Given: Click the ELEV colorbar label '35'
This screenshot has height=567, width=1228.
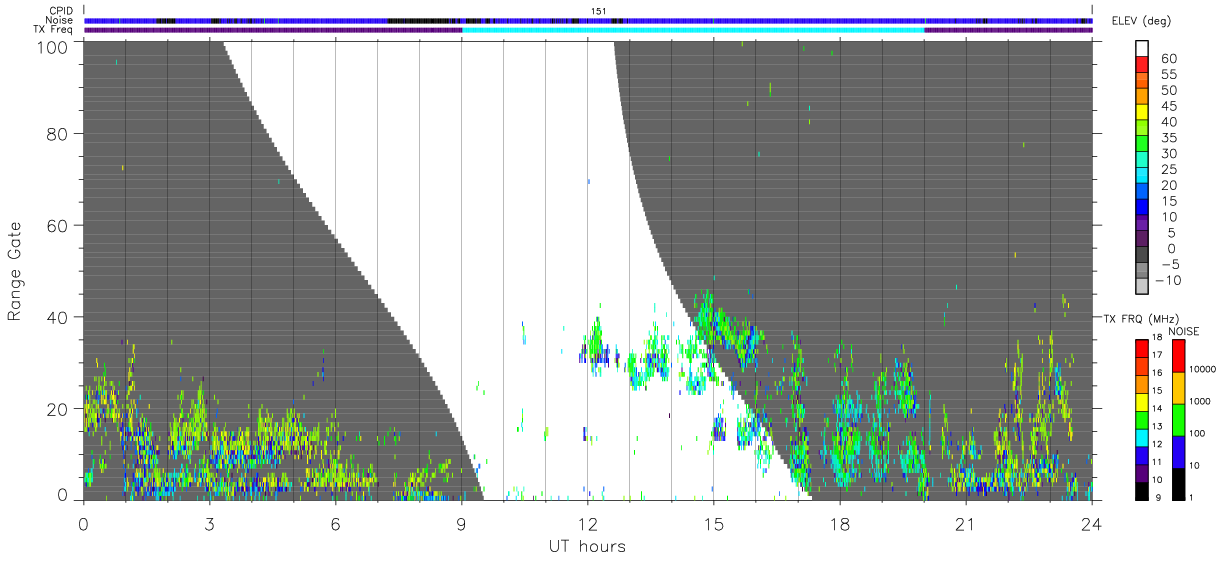Looking at the screenshot, I should click(x=1167, y=138).
